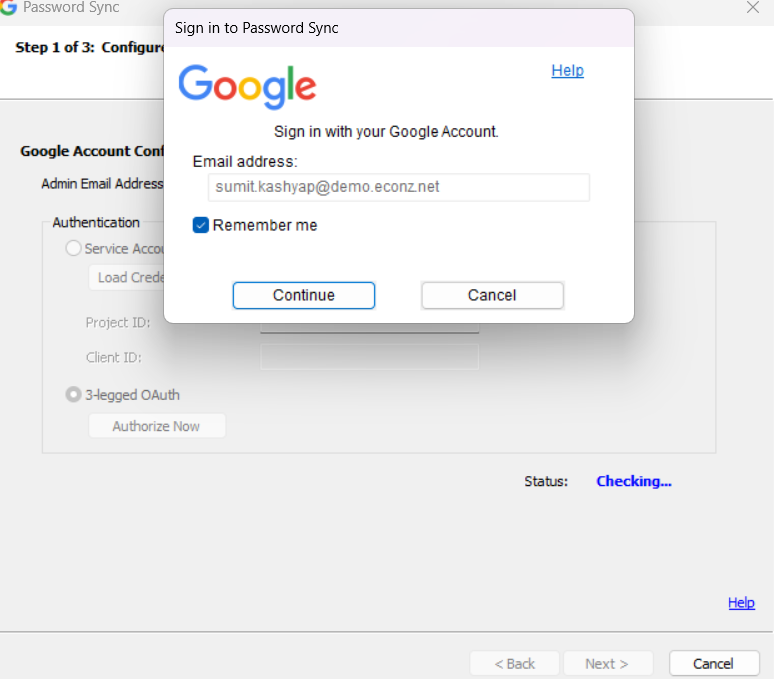Click the Status: label
774x679 pixels.
click(x=546, y=481)
